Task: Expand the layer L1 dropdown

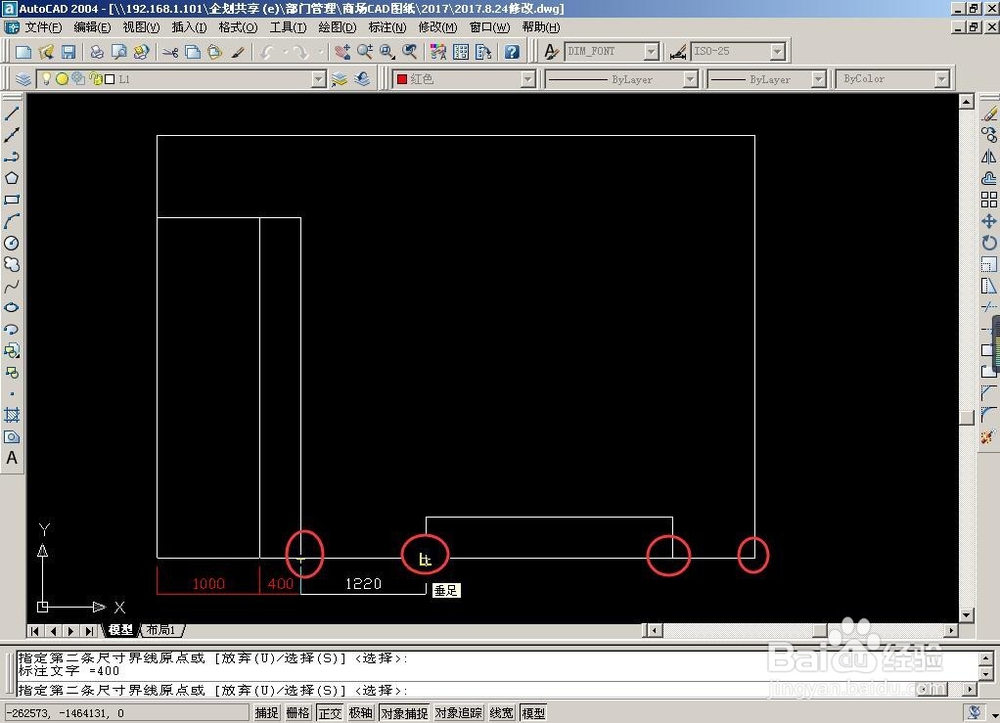Action: tap(318, 79)
